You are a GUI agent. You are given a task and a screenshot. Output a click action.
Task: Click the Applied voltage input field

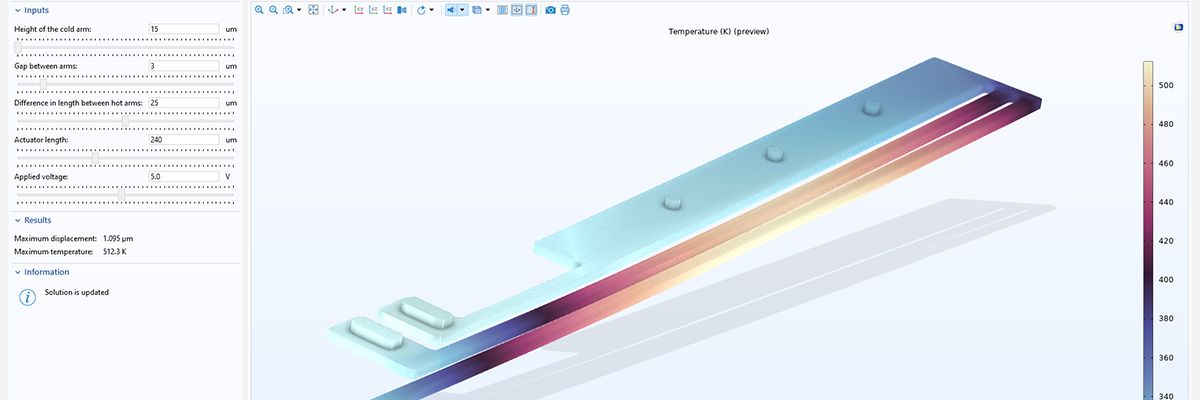coord(183,176)
